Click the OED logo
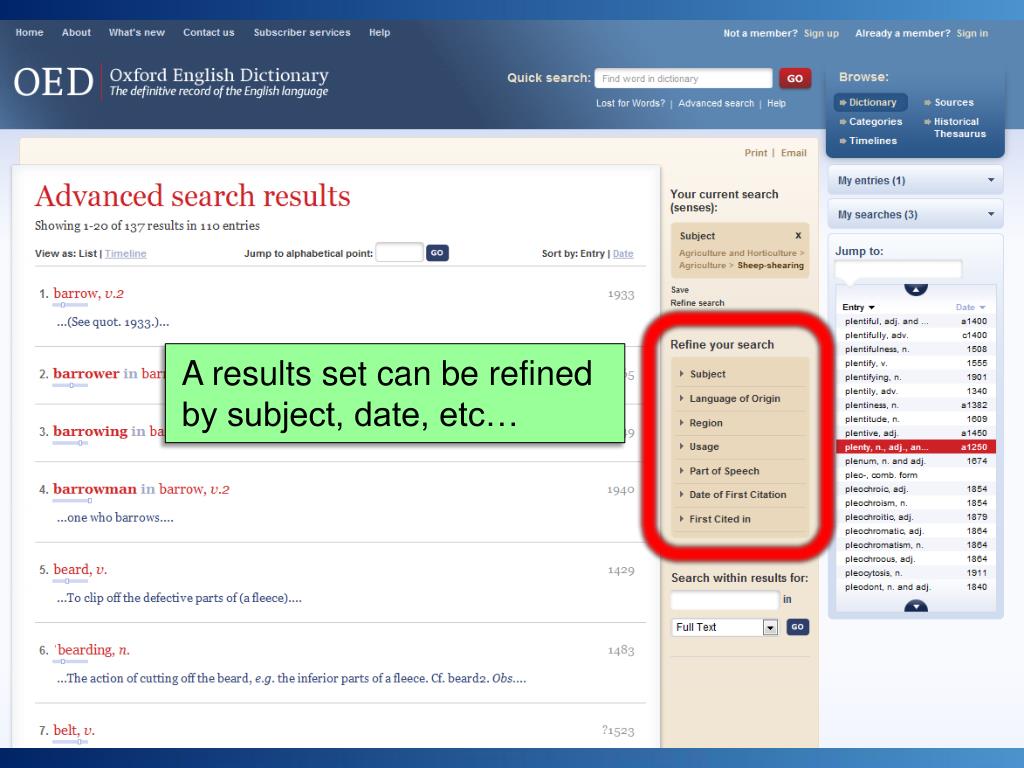 [x=54, y=82]
